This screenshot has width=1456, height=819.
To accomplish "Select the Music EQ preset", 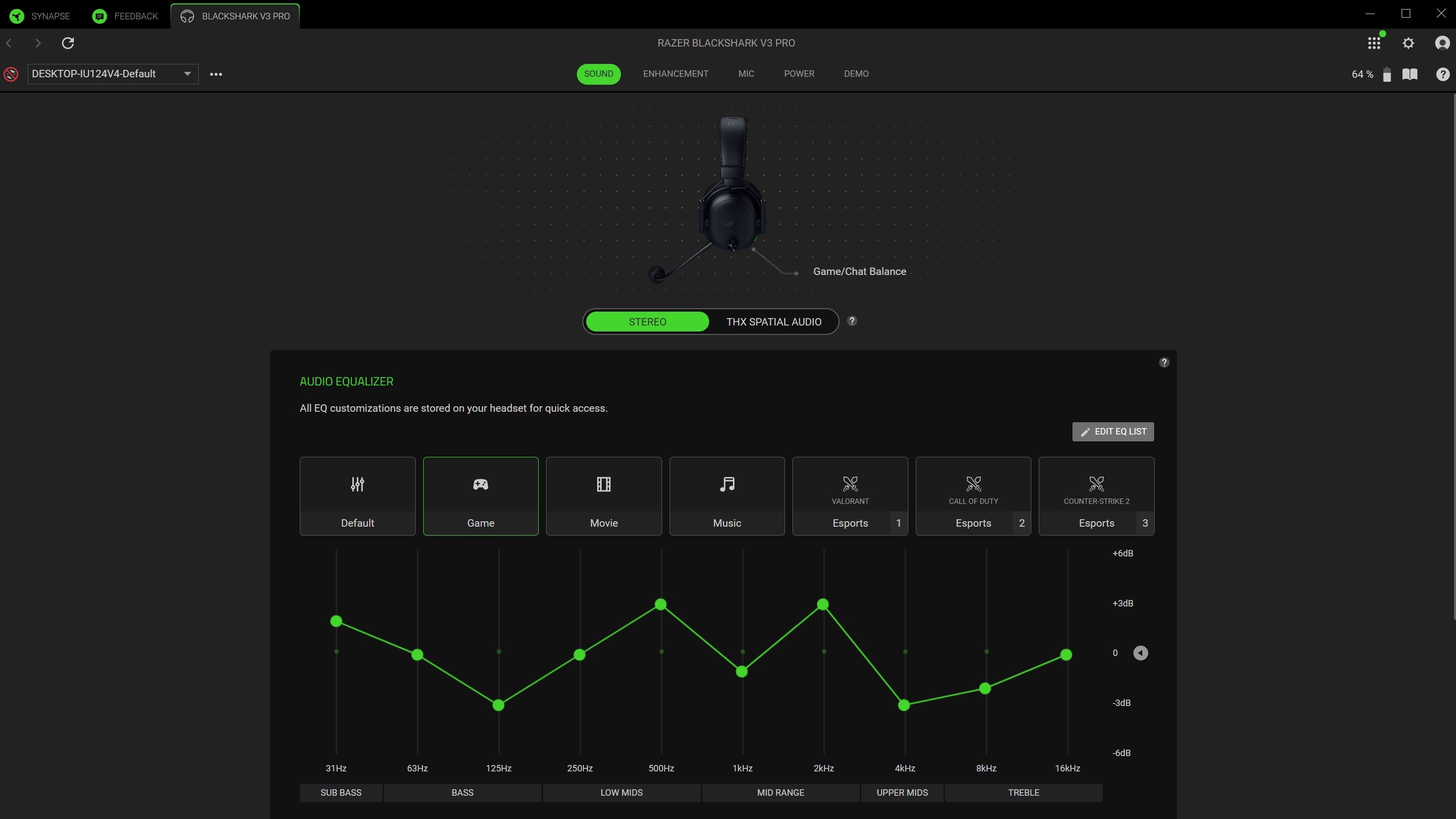I will pos(727,496).
